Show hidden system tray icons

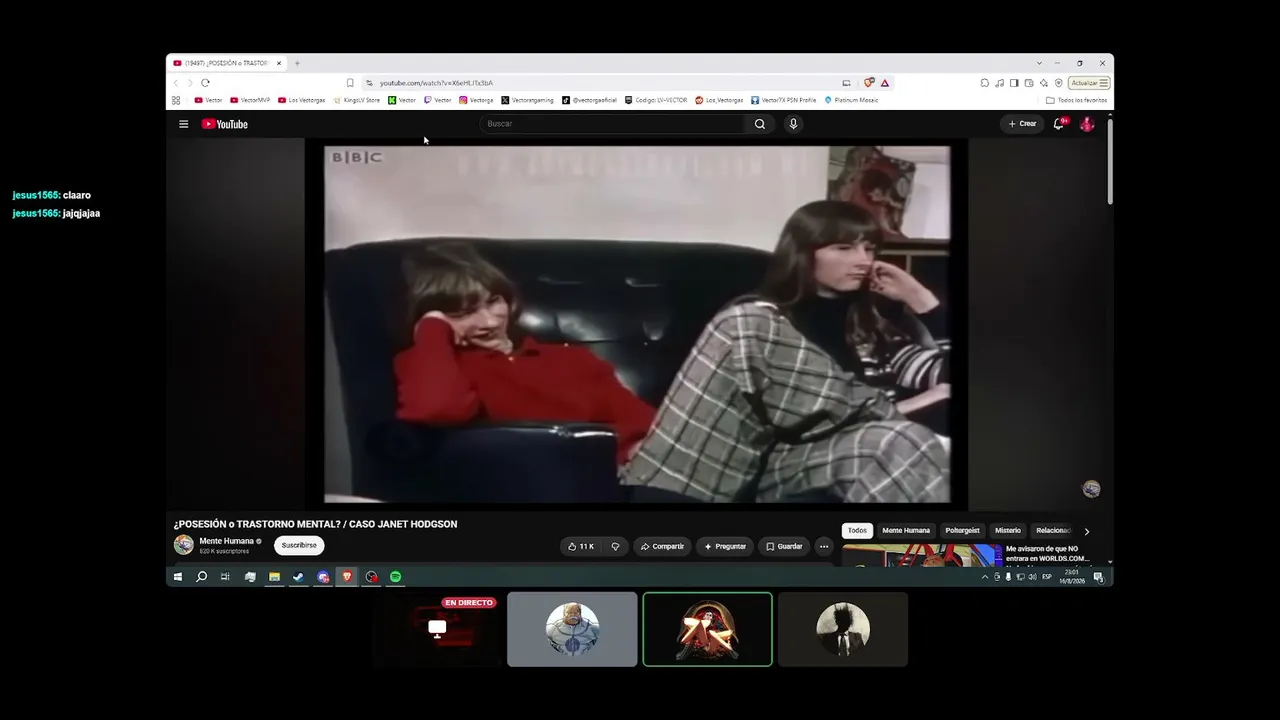click(985, 577)
